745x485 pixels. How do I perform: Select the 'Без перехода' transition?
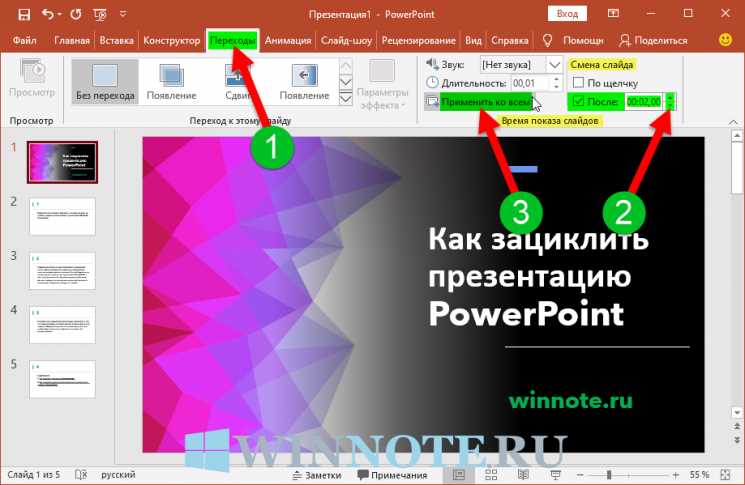pyautogui.click(x=105, y=81)
